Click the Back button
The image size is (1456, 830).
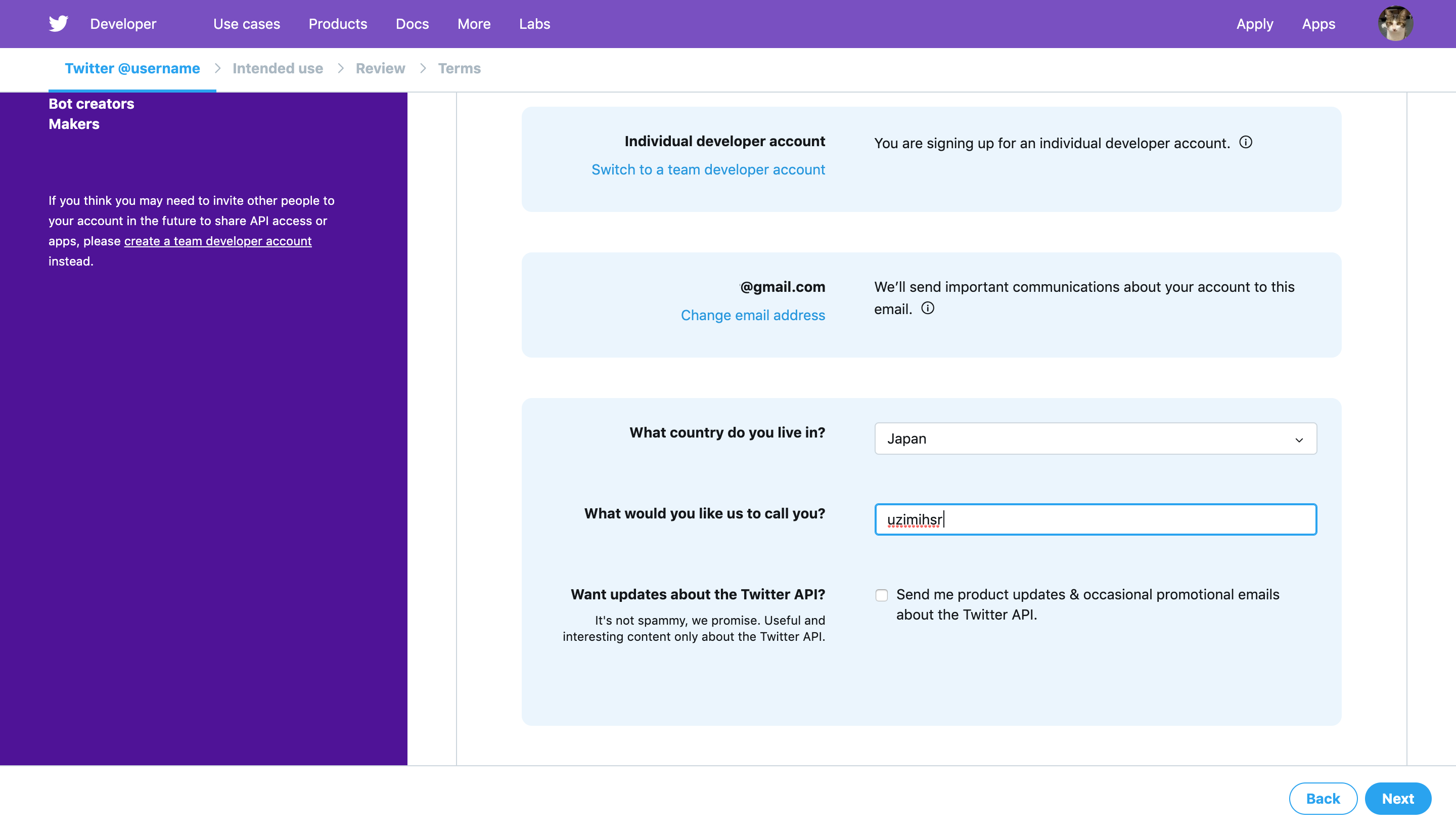coord(1323,799)
